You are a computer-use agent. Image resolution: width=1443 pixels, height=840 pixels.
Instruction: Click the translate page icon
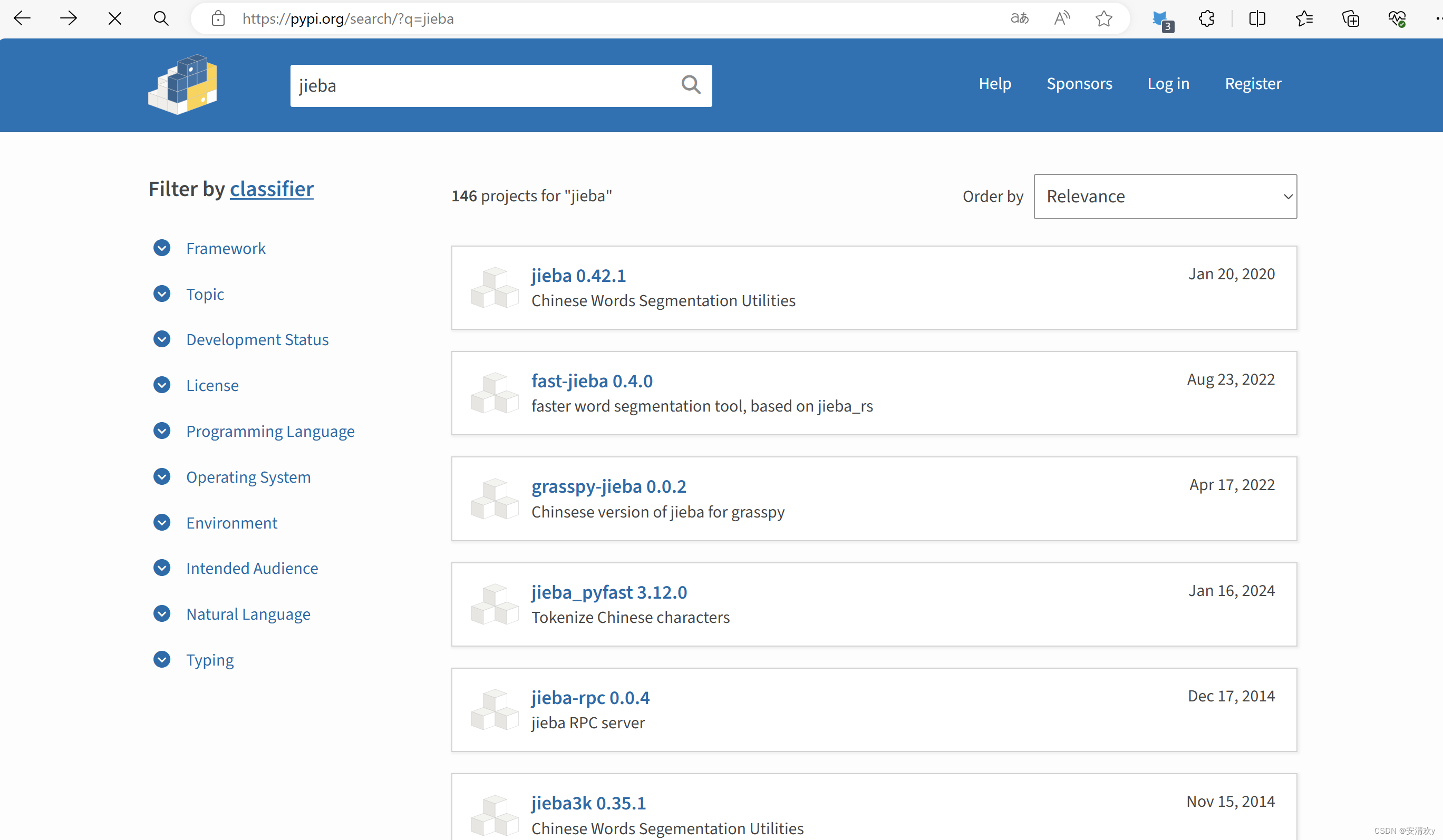(1019, 18)
